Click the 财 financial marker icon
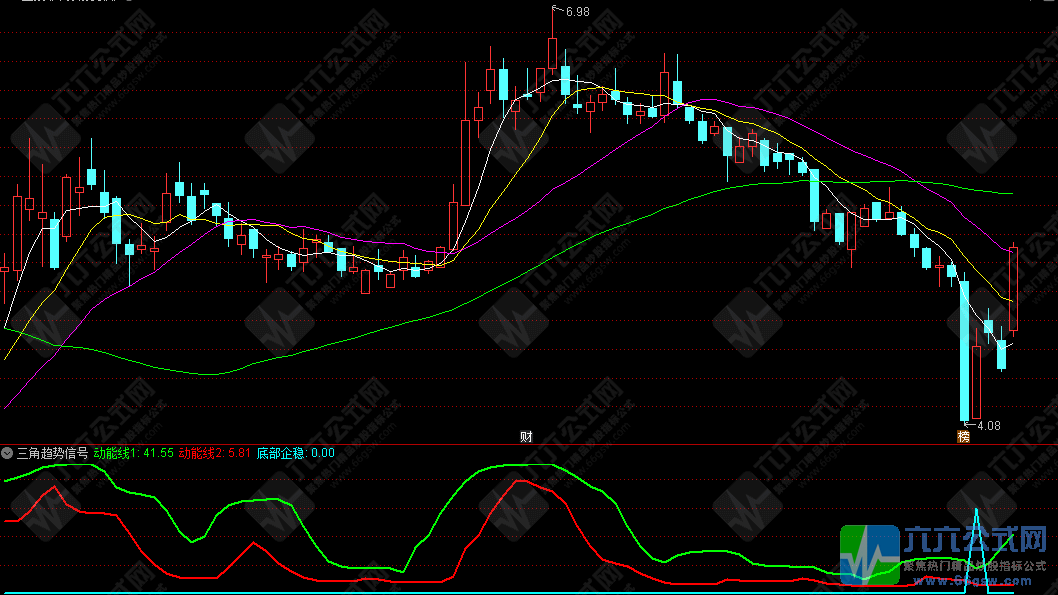 (x=526, y=437)
